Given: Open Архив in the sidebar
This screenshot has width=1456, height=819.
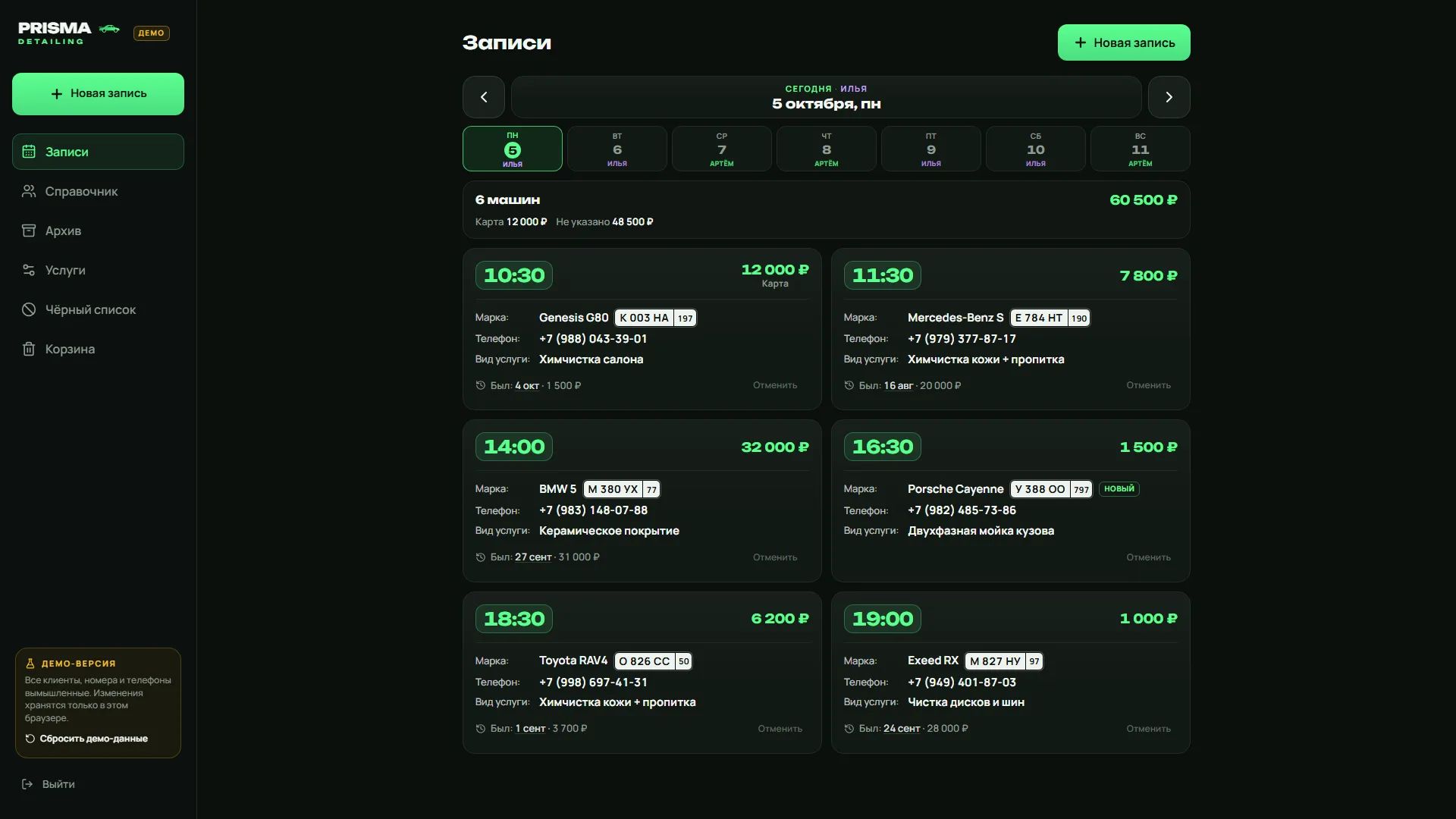Looking at the screenshot, I should coord(98,231).
